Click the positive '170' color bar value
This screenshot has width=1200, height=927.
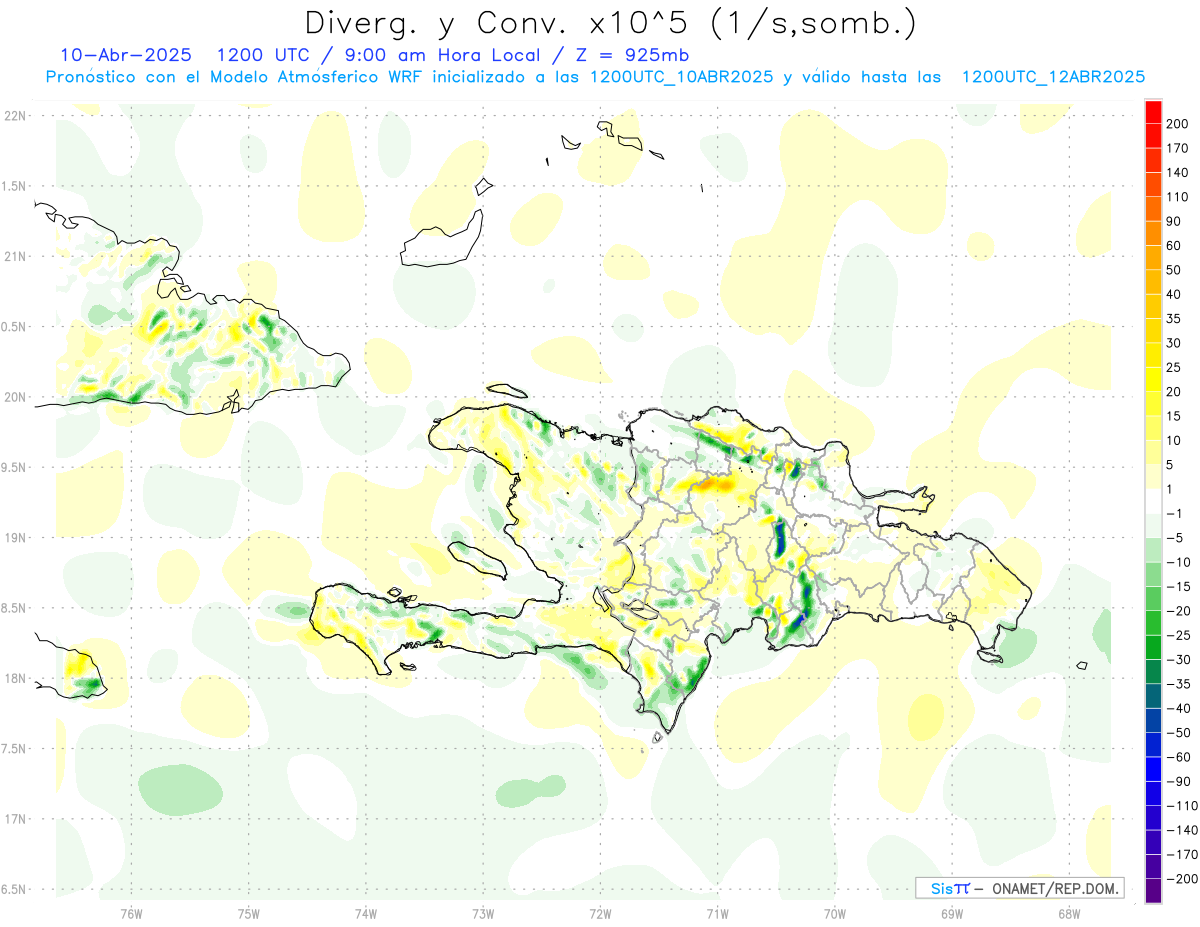pos(1178,148)
